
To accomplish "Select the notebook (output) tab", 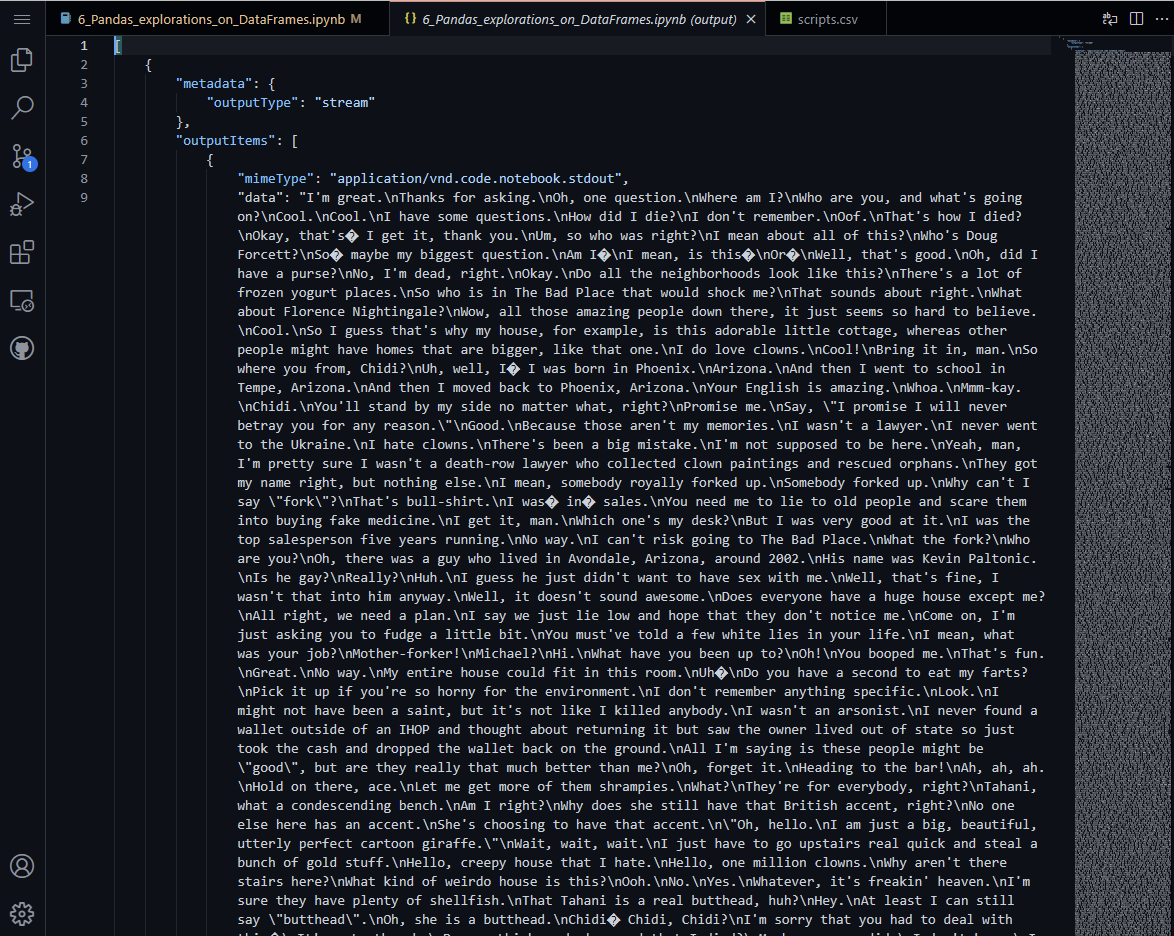I will point(579,19).
